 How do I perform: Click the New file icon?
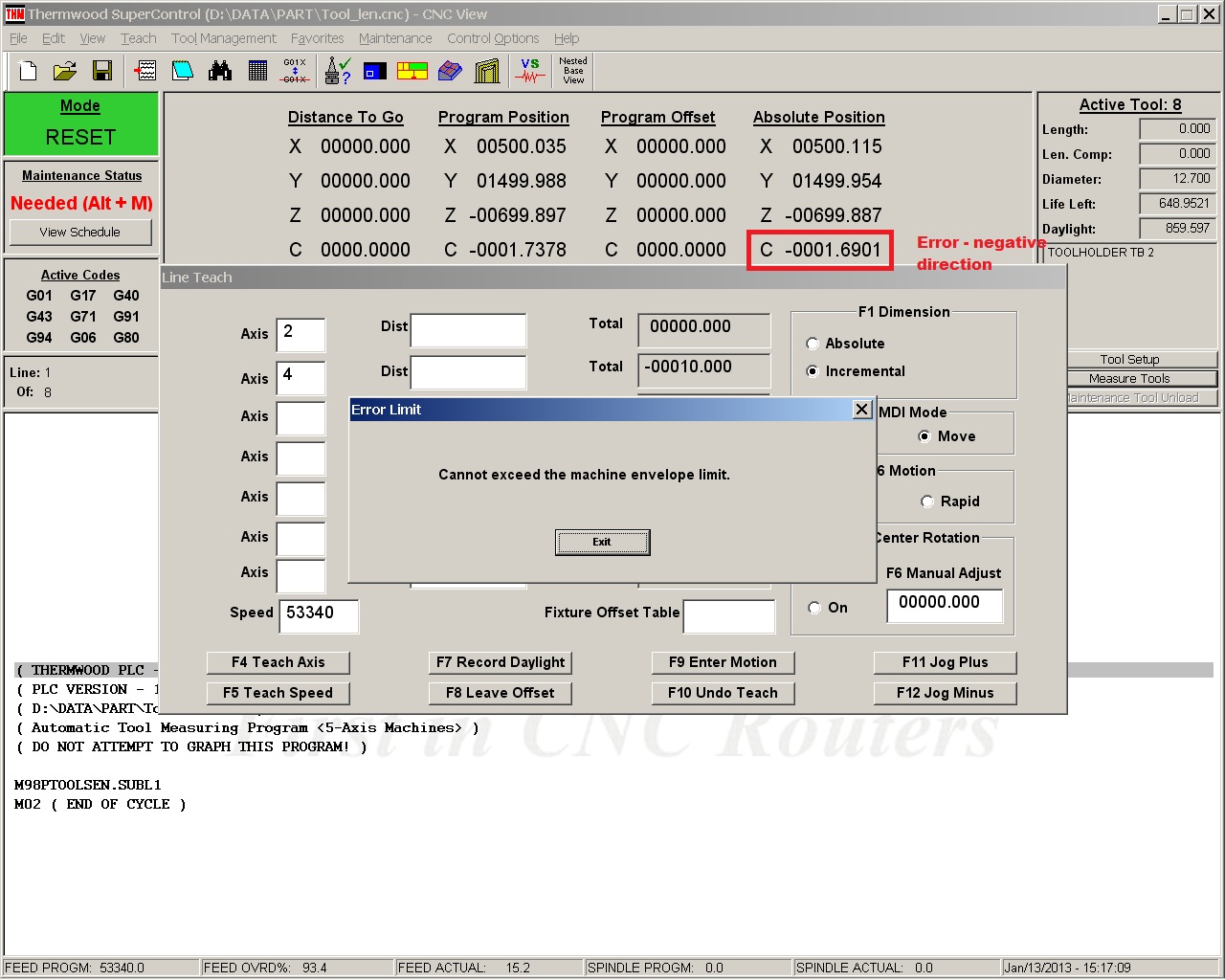29,71
